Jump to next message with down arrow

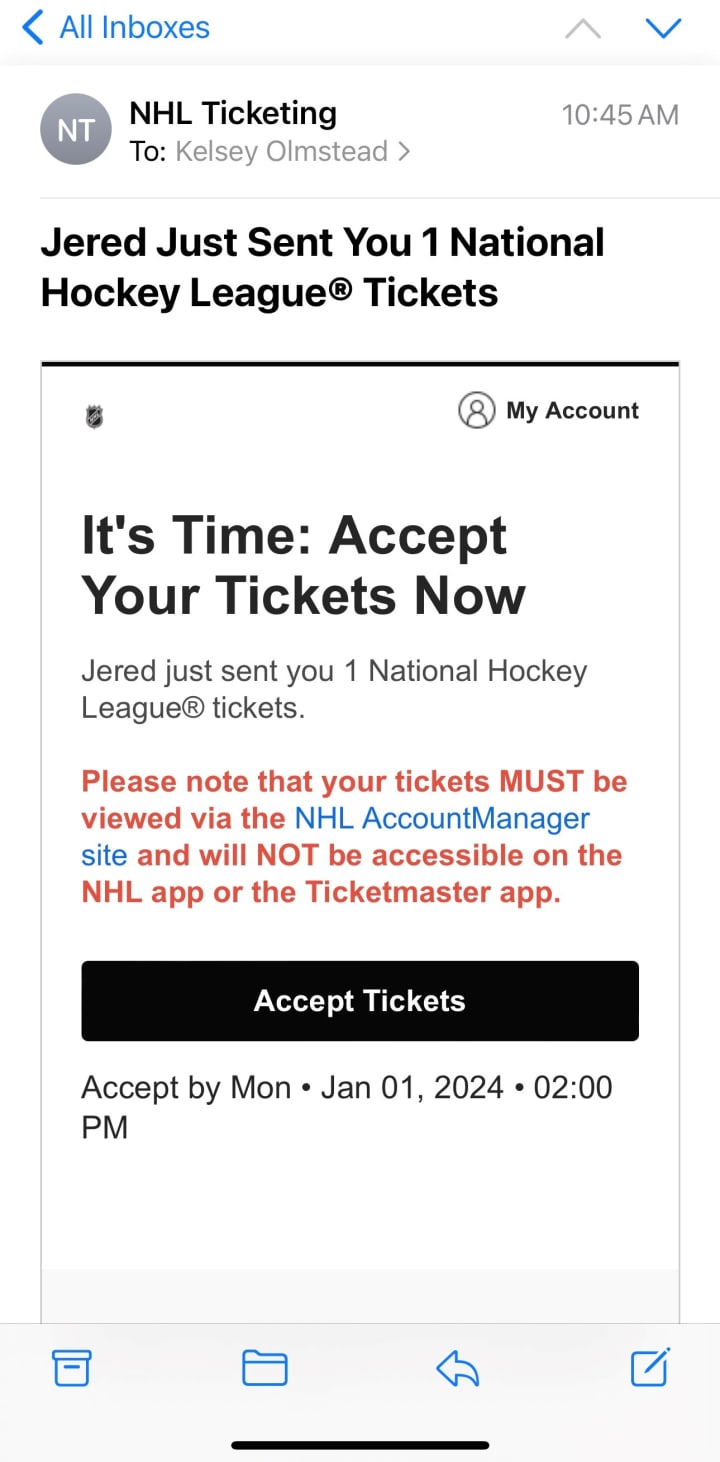pyautogui.click(x=663, y=29)
